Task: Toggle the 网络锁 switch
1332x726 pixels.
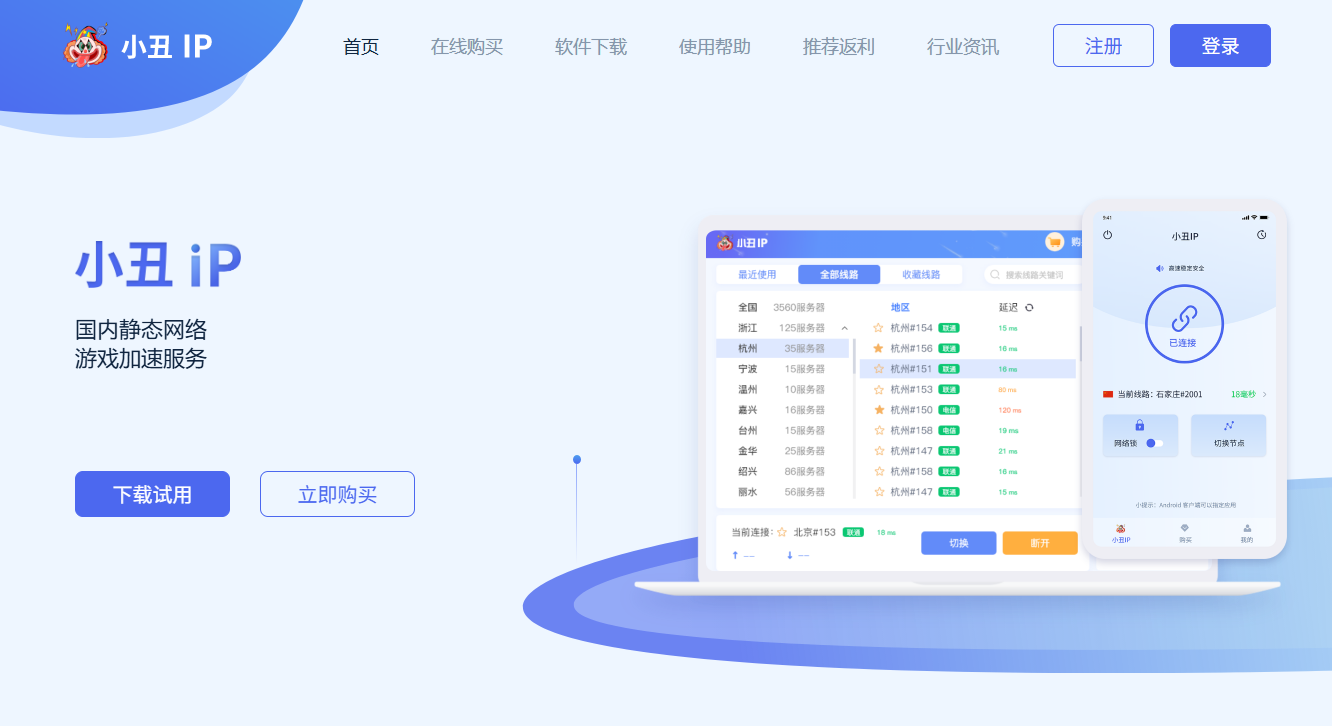Action: (1154, 443)
